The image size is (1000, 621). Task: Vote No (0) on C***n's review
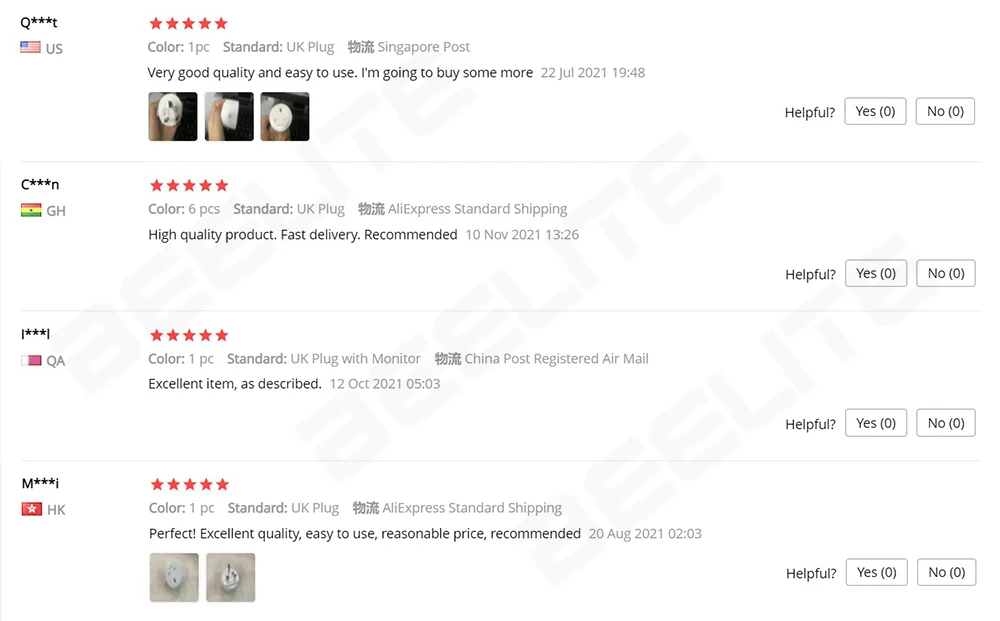click(946, 273)
